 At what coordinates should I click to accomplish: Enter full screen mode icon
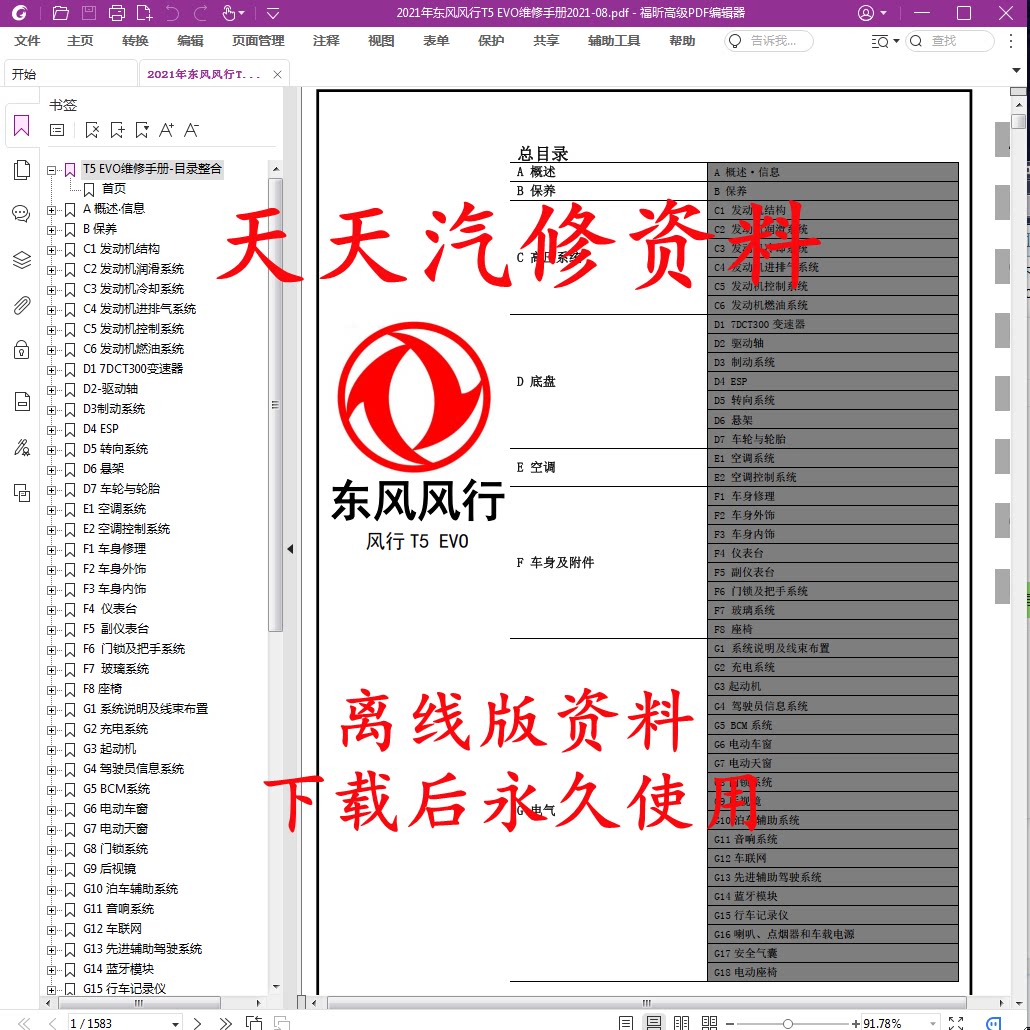coord(956,1023)
